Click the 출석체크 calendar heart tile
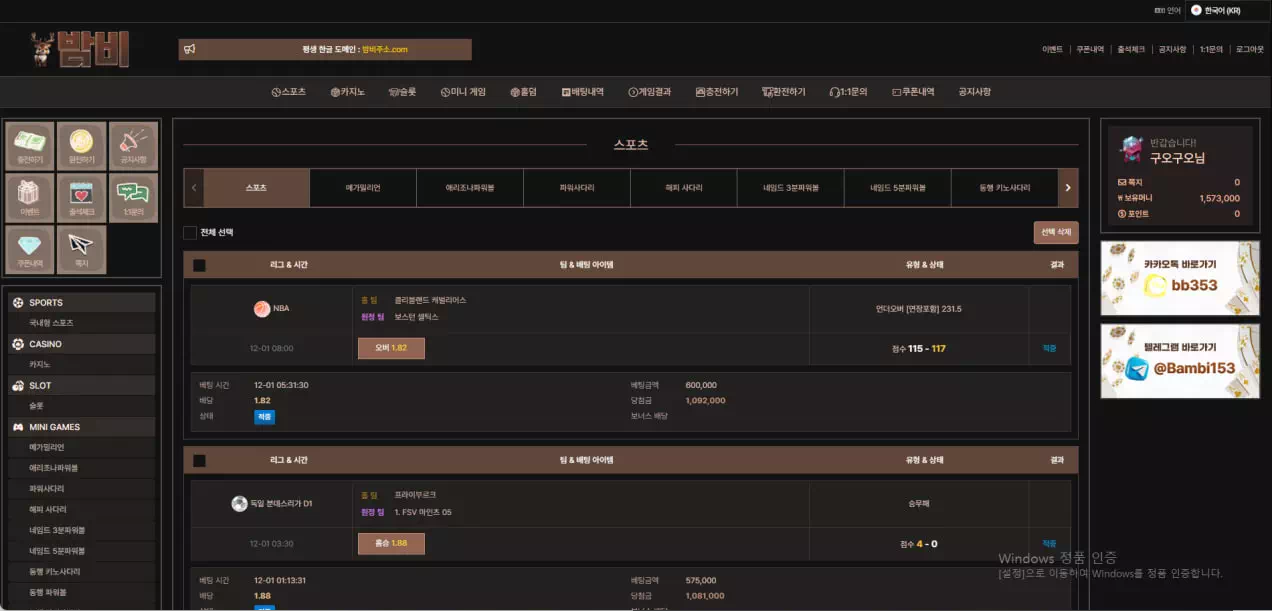The width and height of the screenshot is (1272, 611). pos(82,198)
